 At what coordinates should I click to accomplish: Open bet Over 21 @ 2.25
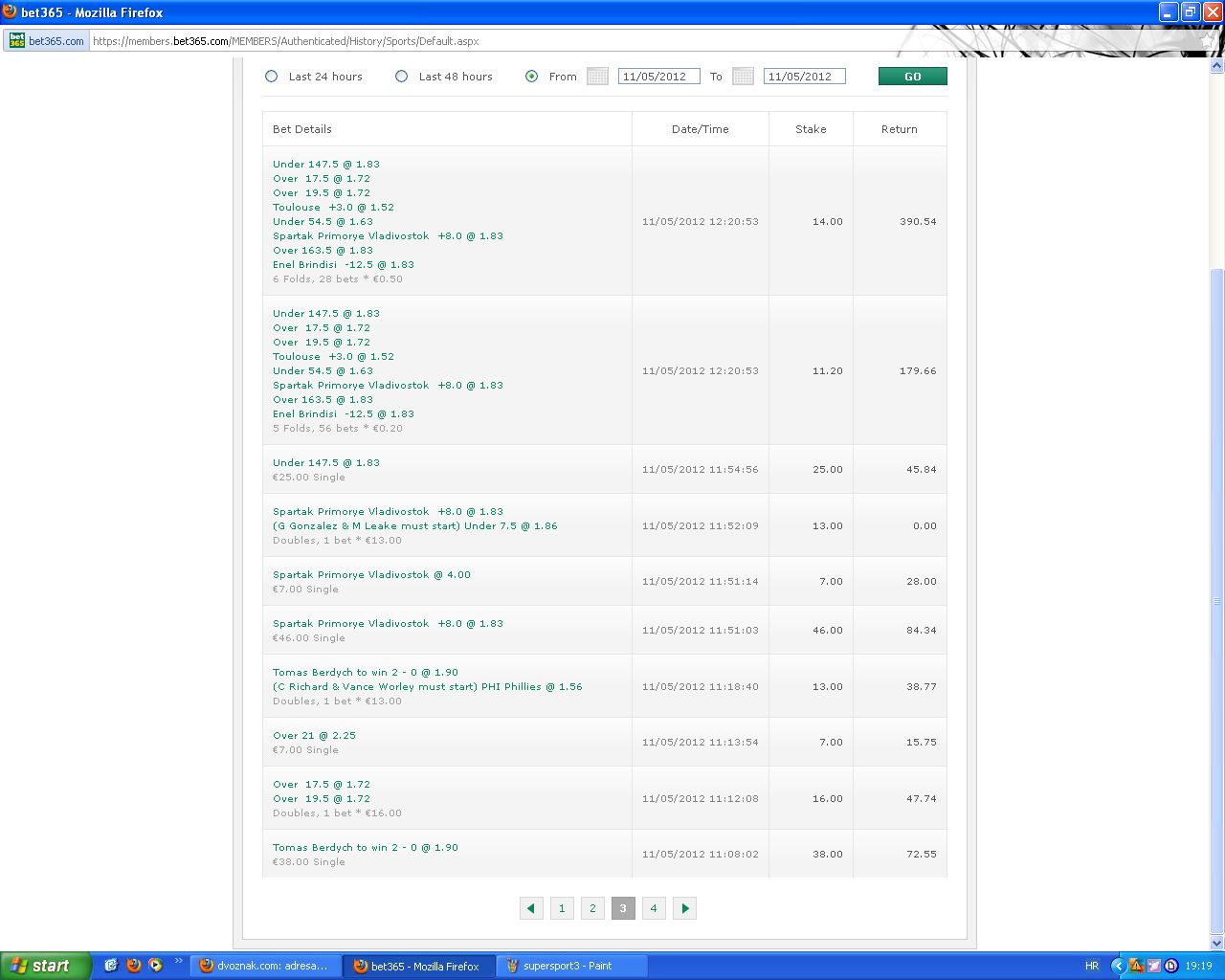pyautogui.click(x=314, y=736)
